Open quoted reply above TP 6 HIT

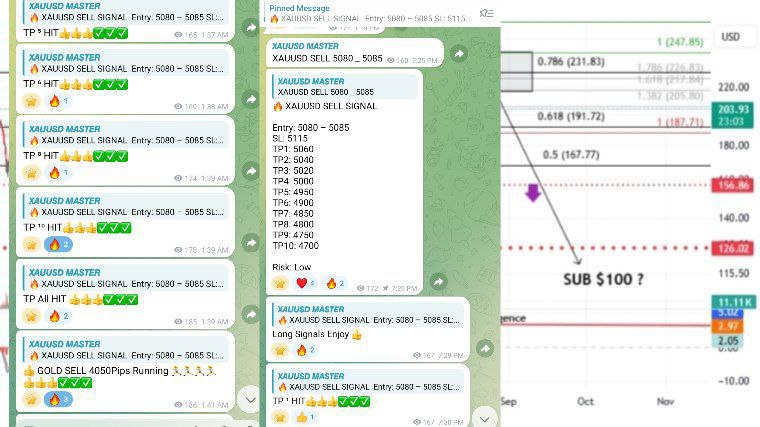point(125,63)
